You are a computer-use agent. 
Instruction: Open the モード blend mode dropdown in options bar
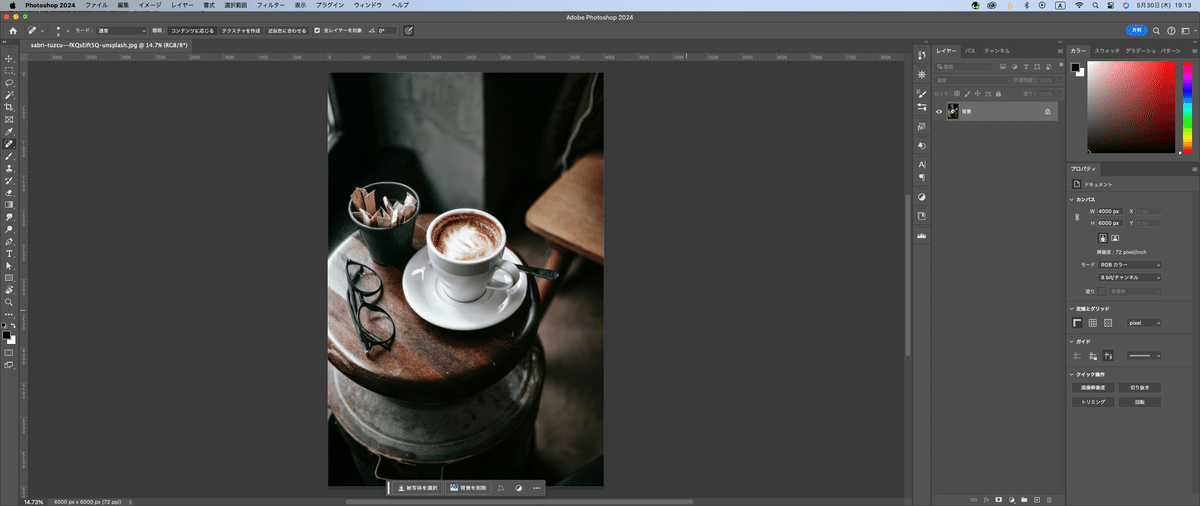(x=122, y=31)
